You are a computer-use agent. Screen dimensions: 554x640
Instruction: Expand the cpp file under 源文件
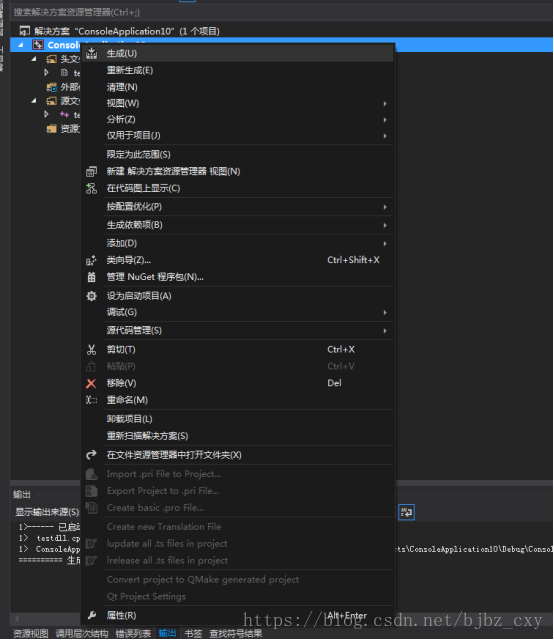46,114
